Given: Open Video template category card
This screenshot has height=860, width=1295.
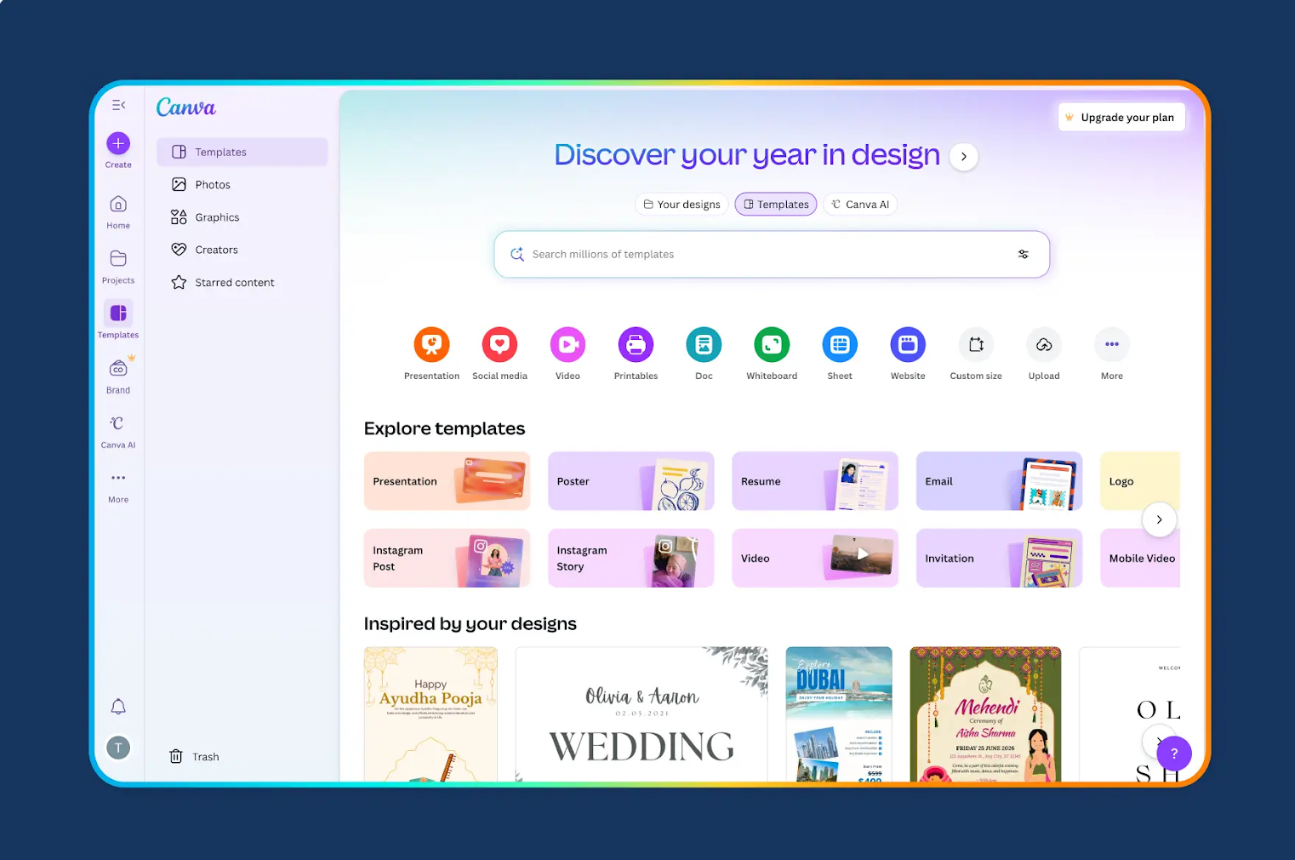Looking at the screenshot, I should 815,558.
